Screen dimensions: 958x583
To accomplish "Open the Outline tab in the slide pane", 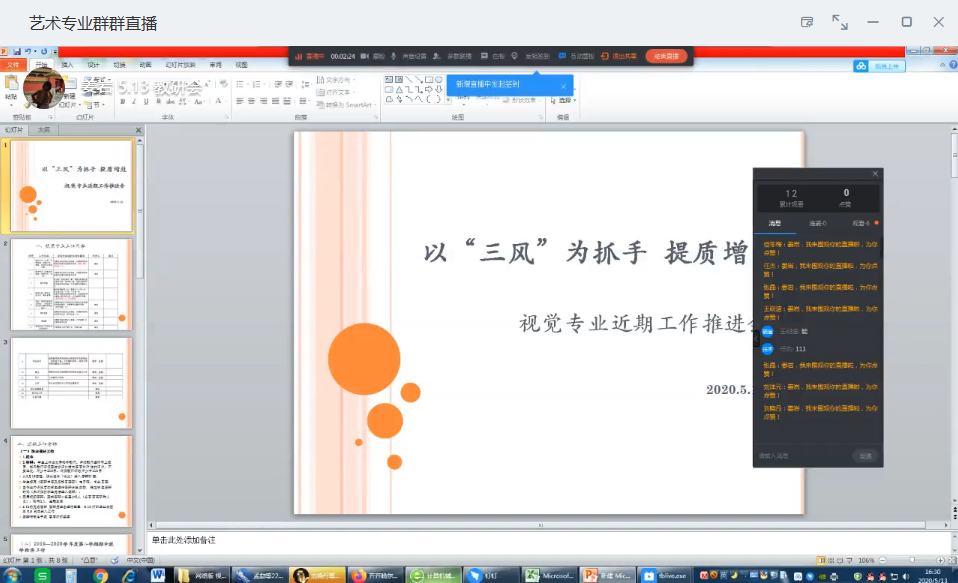I will (43, 129).
